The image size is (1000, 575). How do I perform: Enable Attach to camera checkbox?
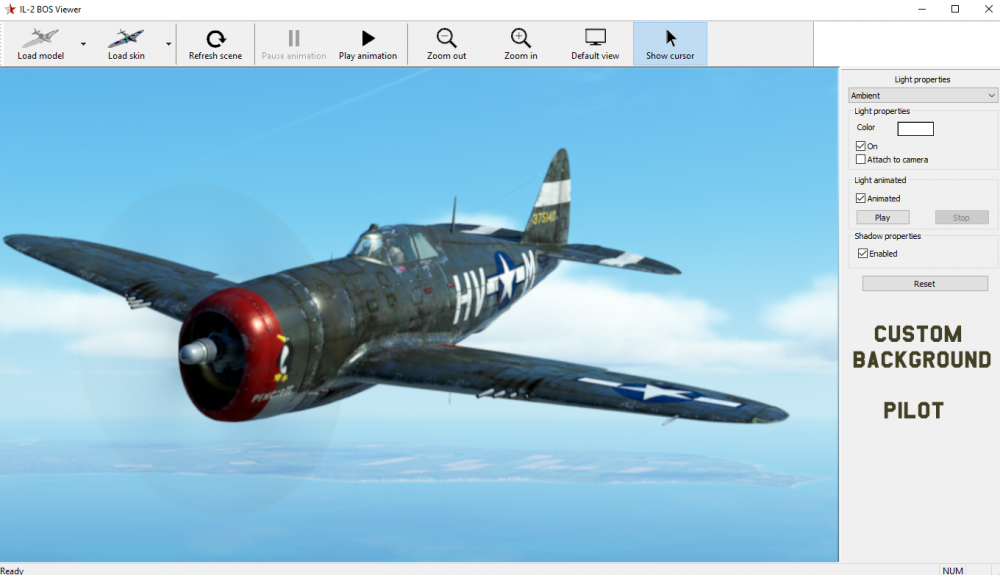click(x=861, y=159)
